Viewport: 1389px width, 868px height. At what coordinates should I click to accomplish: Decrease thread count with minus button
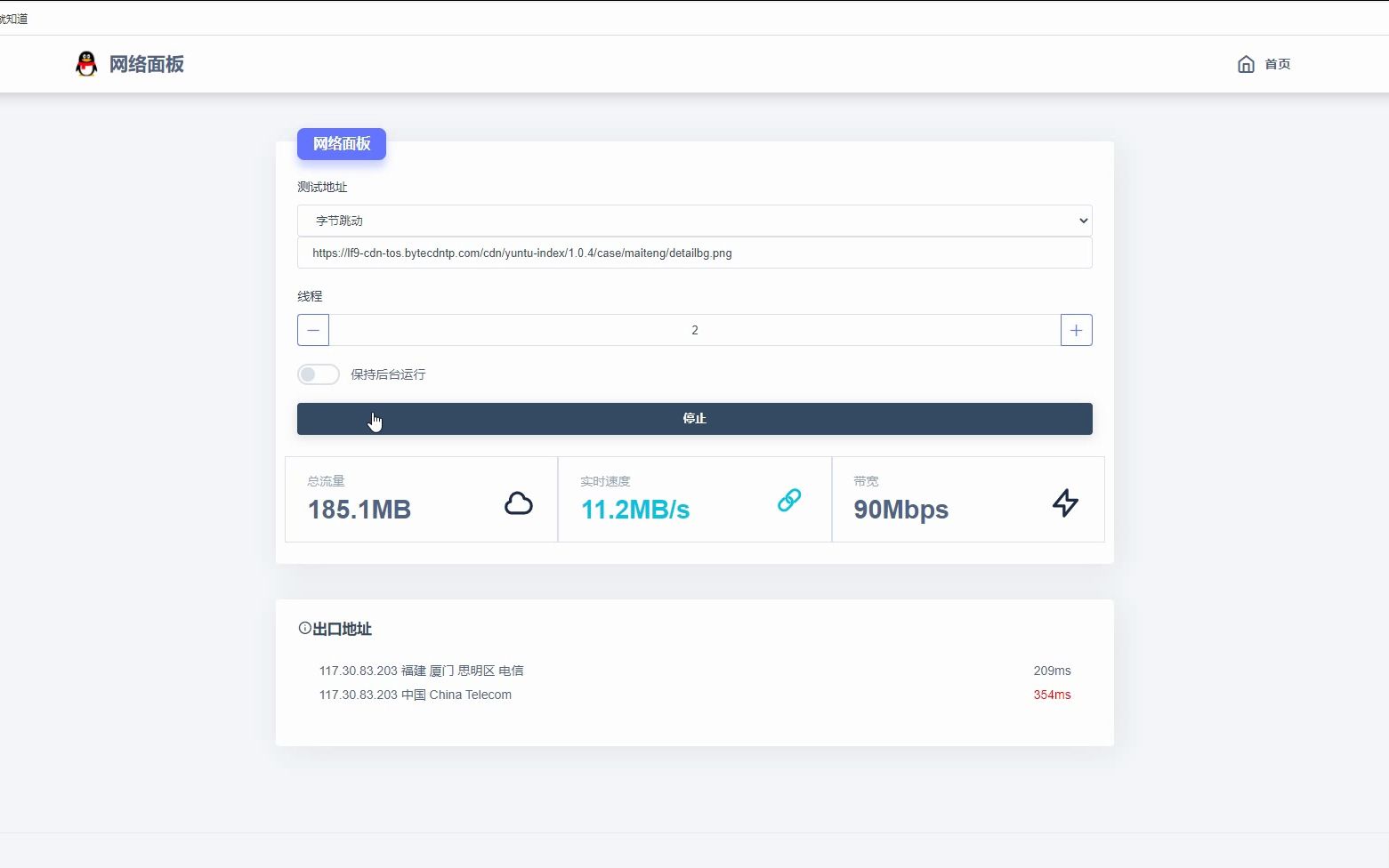[x=313, y=330]
